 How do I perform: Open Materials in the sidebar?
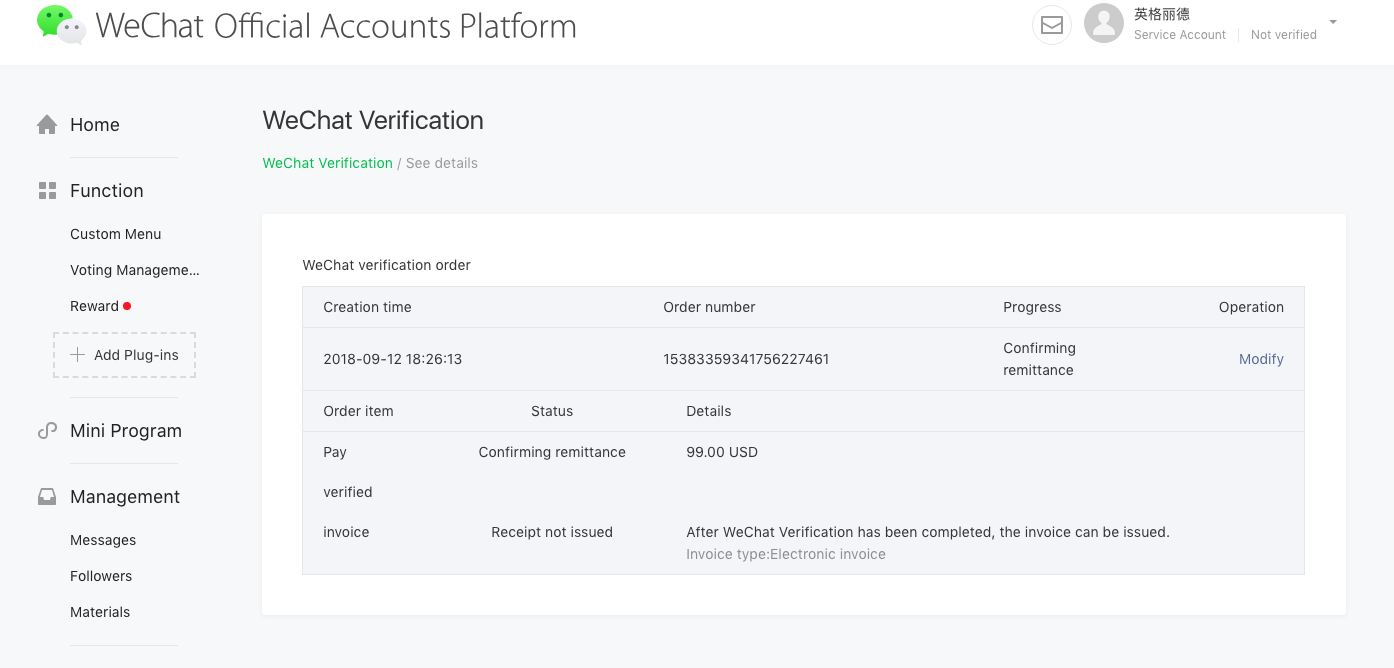click(100, 612)
